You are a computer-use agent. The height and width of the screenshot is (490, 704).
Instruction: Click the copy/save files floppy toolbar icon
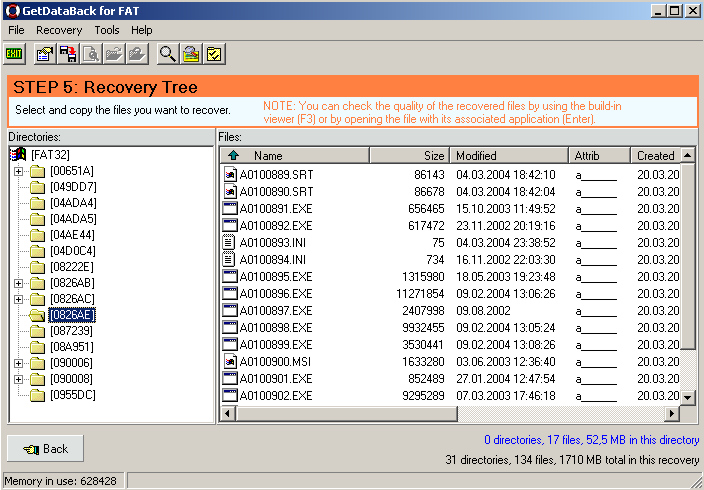pyautogui.click(x=68, y=54)
